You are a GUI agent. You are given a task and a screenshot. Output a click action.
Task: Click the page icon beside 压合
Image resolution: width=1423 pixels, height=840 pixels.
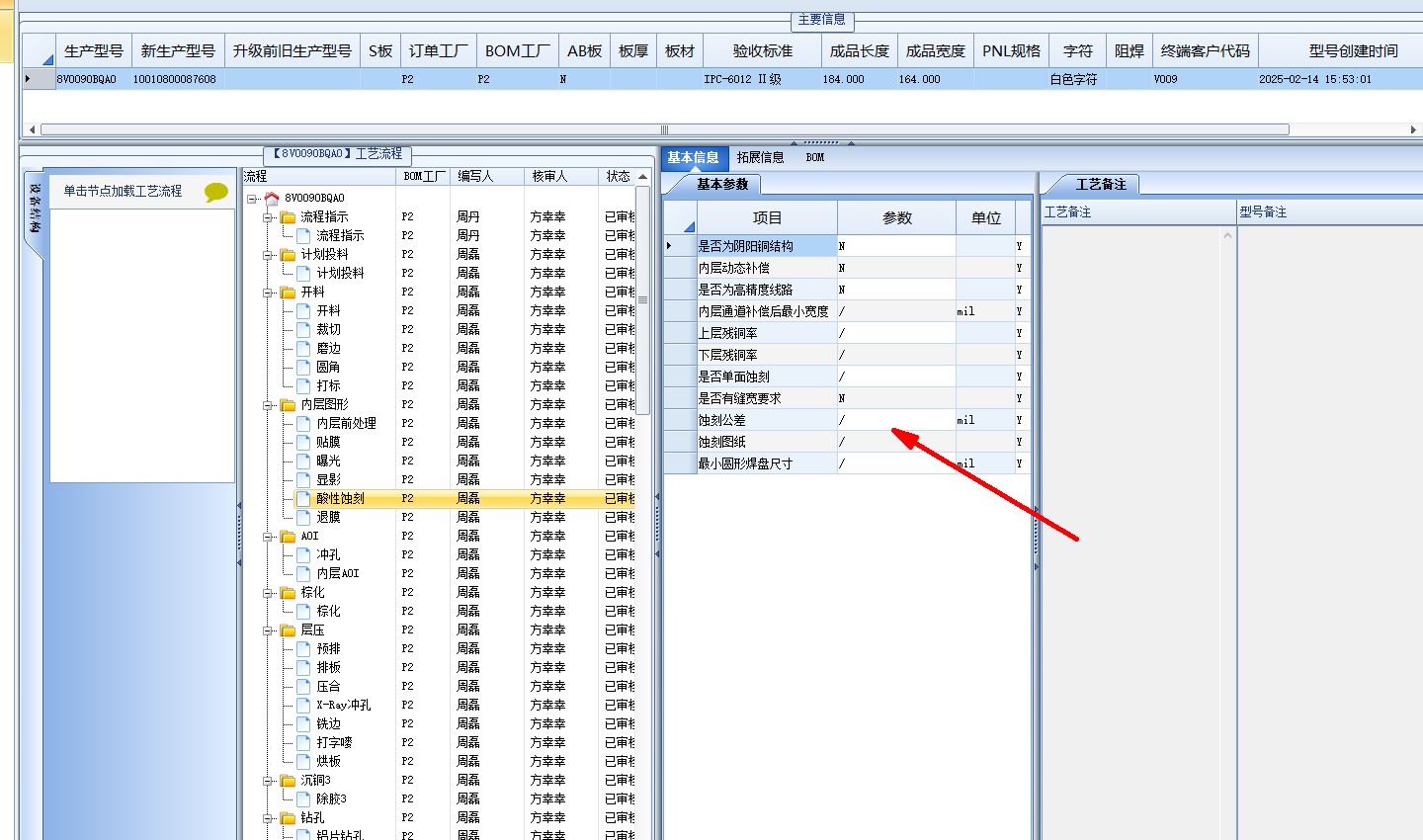coord(304,686)
